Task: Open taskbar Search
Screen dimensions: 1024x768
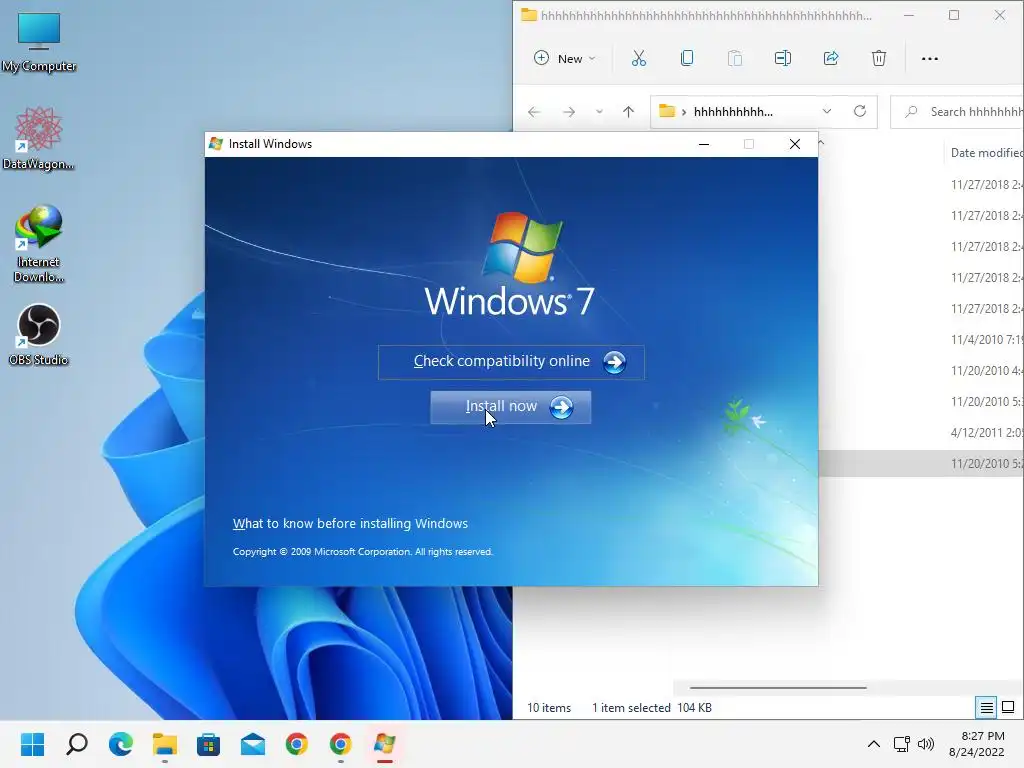Action: point(76,744)
